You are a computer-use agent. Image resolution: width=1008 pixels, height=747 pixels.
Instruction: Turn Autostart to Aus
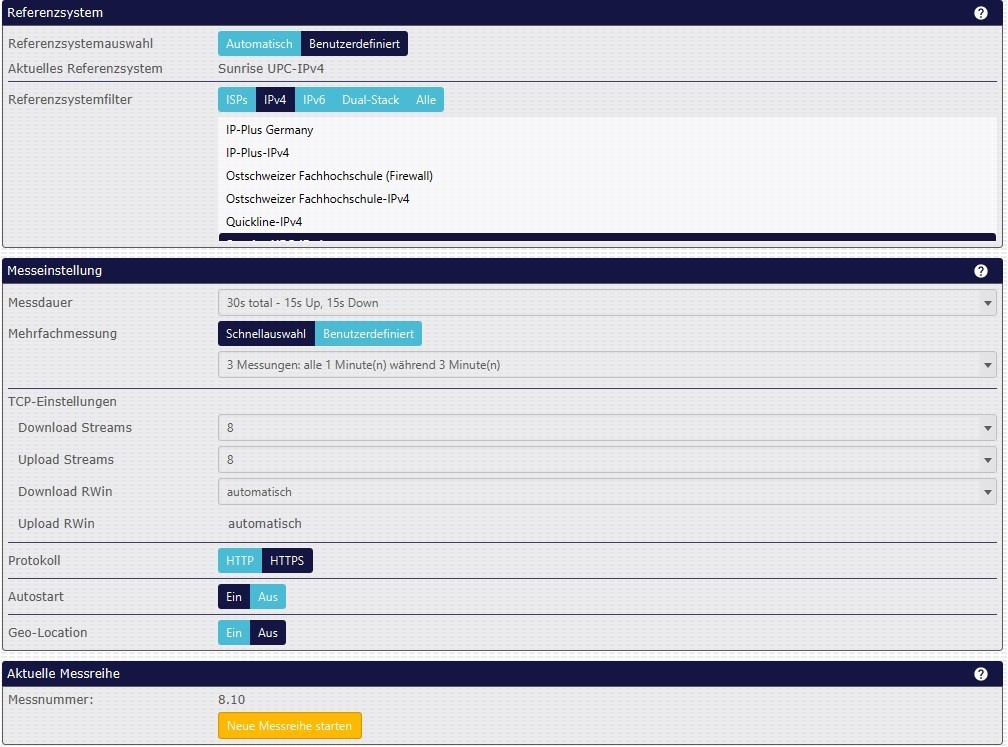[x=267, y=597]
